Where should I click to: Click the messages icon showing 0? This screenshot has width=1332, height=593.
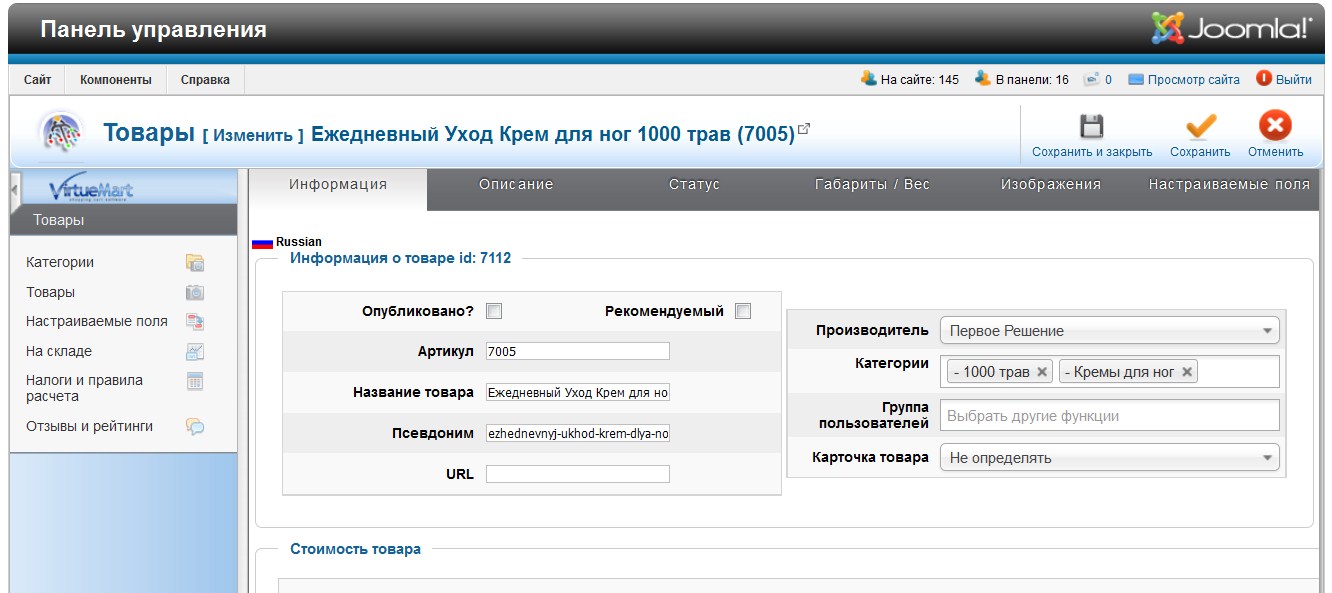1092,79
